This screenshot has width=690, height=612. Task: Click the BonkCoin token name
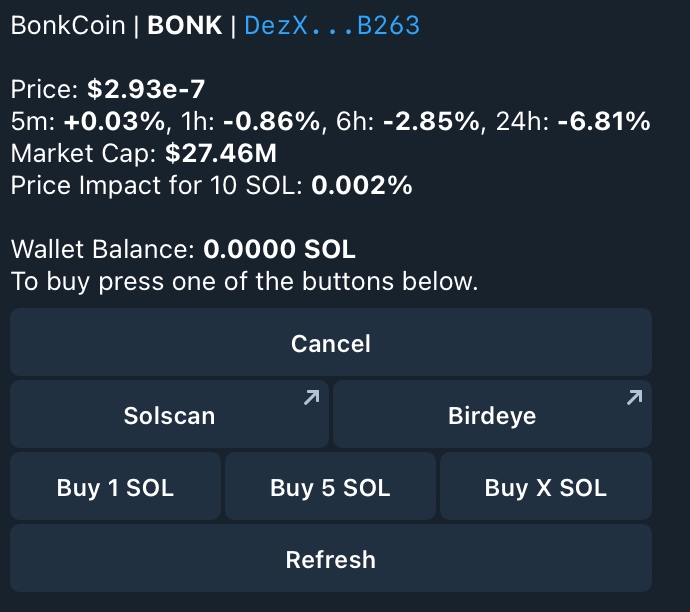(x=68, y=26)
